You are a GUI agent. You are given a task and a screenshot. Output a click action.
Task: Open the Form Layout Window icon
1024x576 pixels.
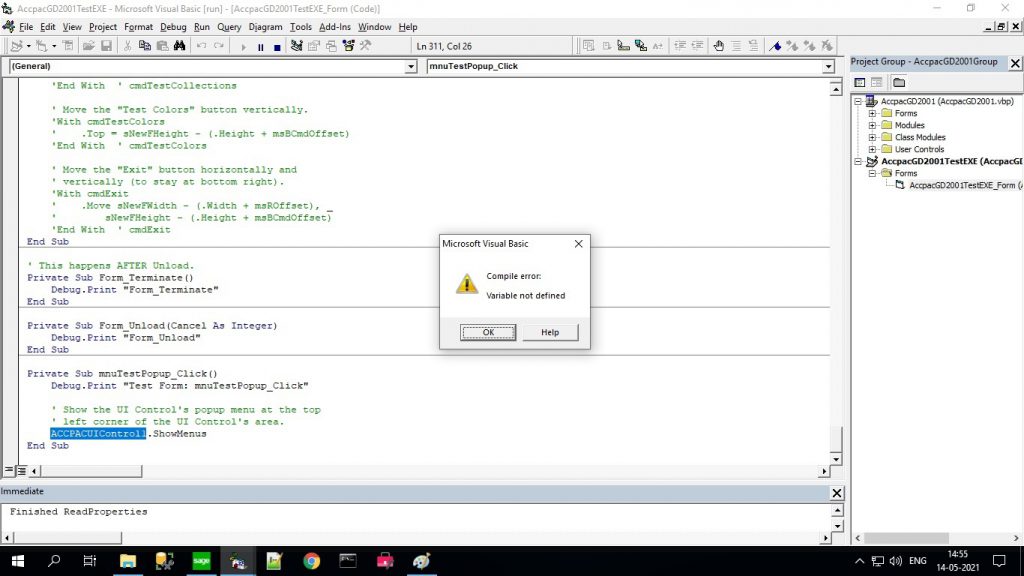click(x=331, y=46)
